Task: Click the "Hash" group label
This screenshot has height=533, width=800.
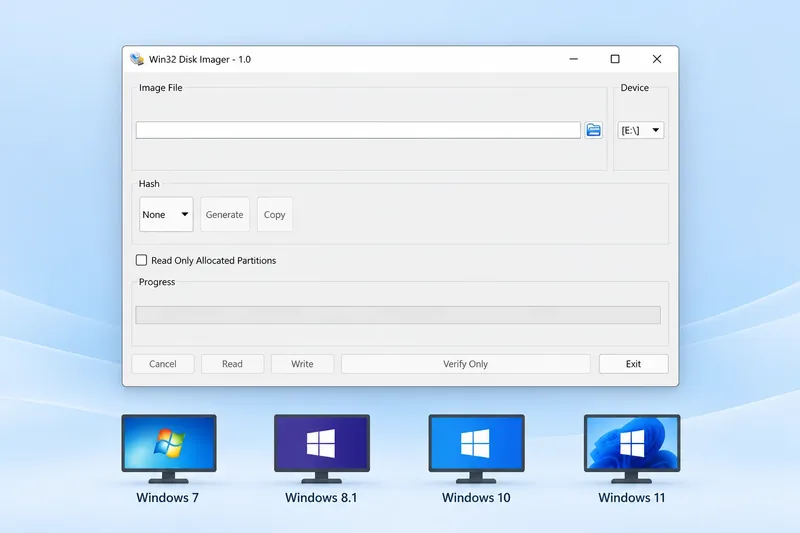Action: pos(149,184)
